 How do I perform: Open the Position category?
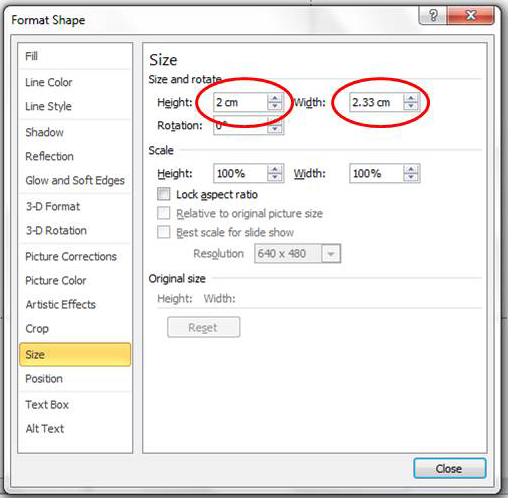click(x=75, y=378)
